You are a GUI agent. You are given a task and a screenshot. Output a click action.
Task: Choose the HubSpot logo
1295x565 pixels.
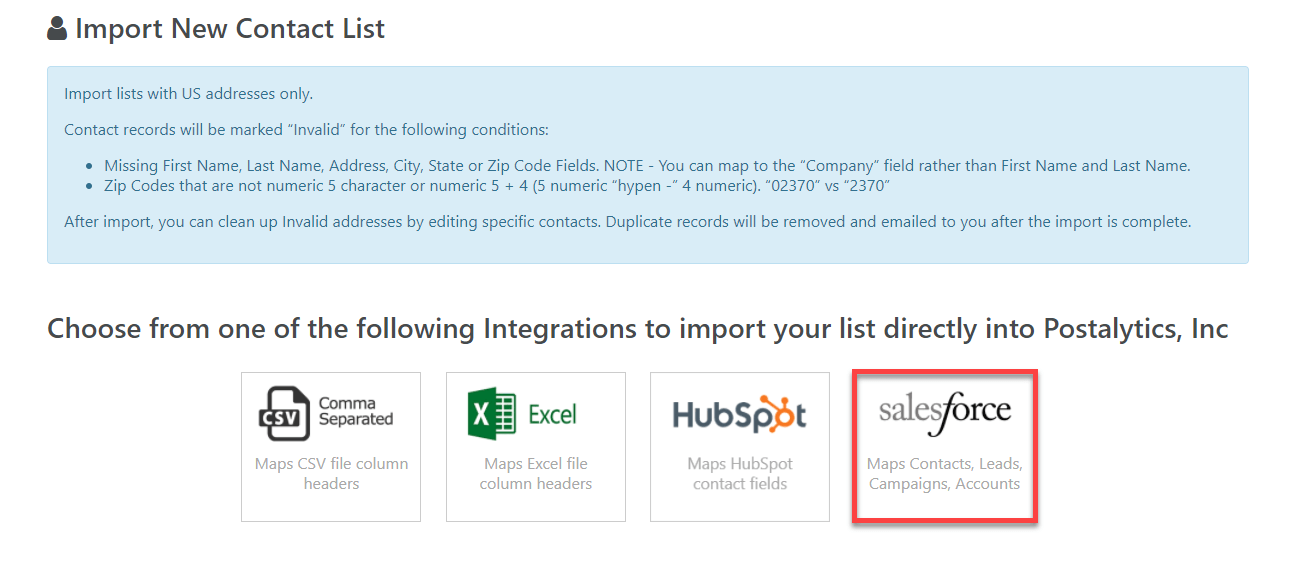coord(739,415)
